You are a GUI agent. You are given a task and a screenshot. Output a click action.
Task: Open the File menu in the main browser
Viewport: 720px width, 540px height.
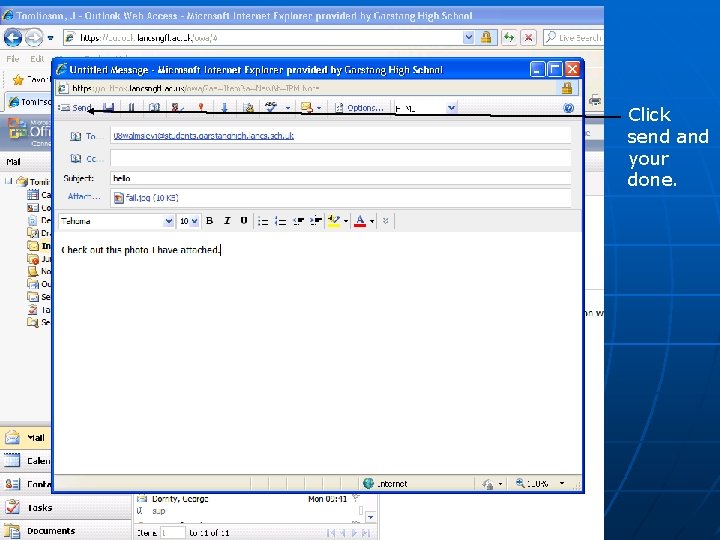click(12, 59)
